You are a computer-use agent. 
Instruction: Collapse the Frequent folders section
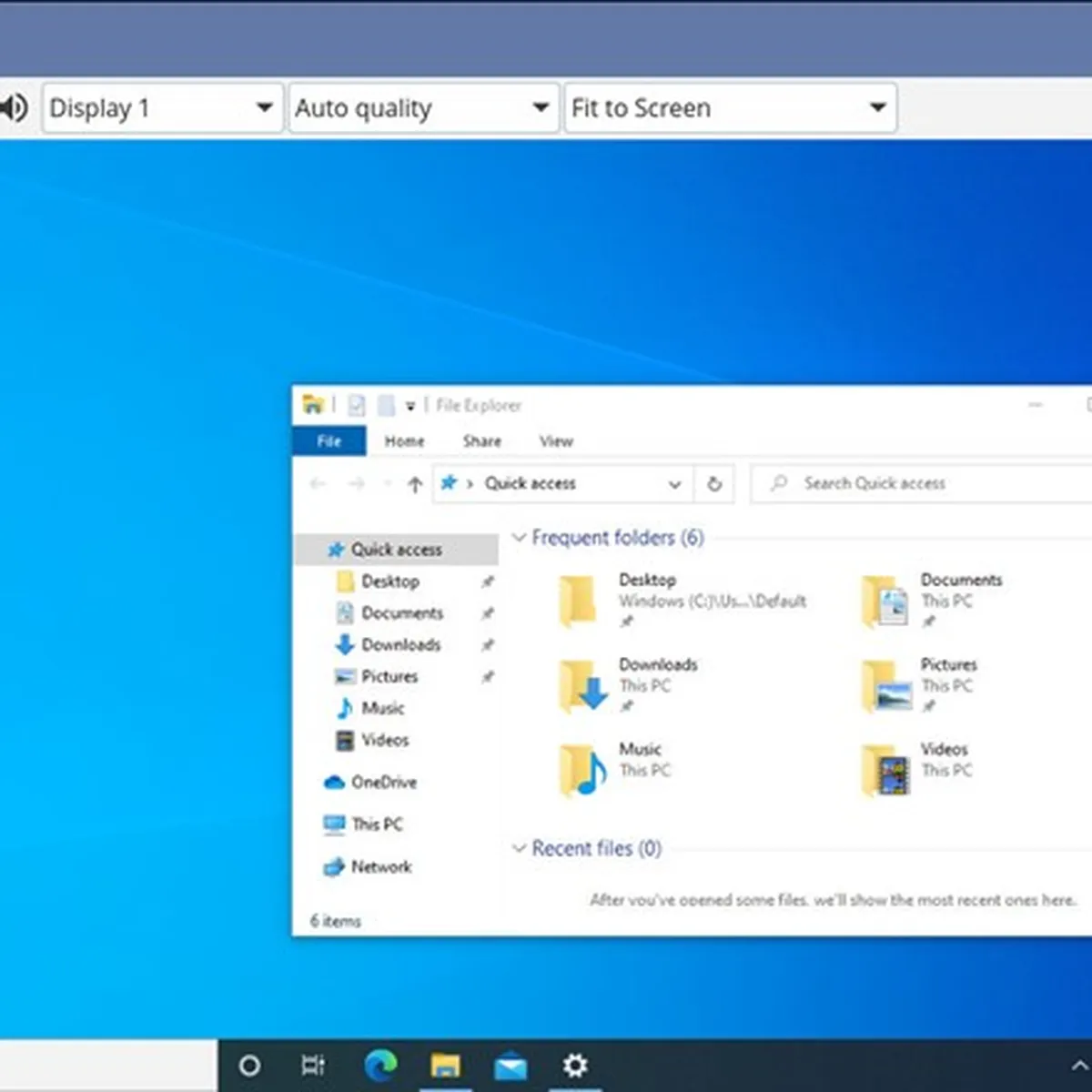tap(519, 538)
